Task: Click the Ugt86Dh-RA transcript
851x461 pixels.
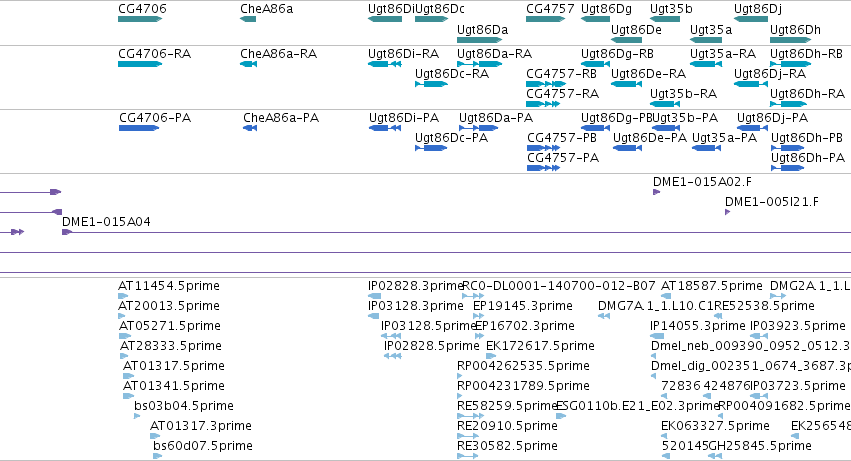Action: coord(789,104)
